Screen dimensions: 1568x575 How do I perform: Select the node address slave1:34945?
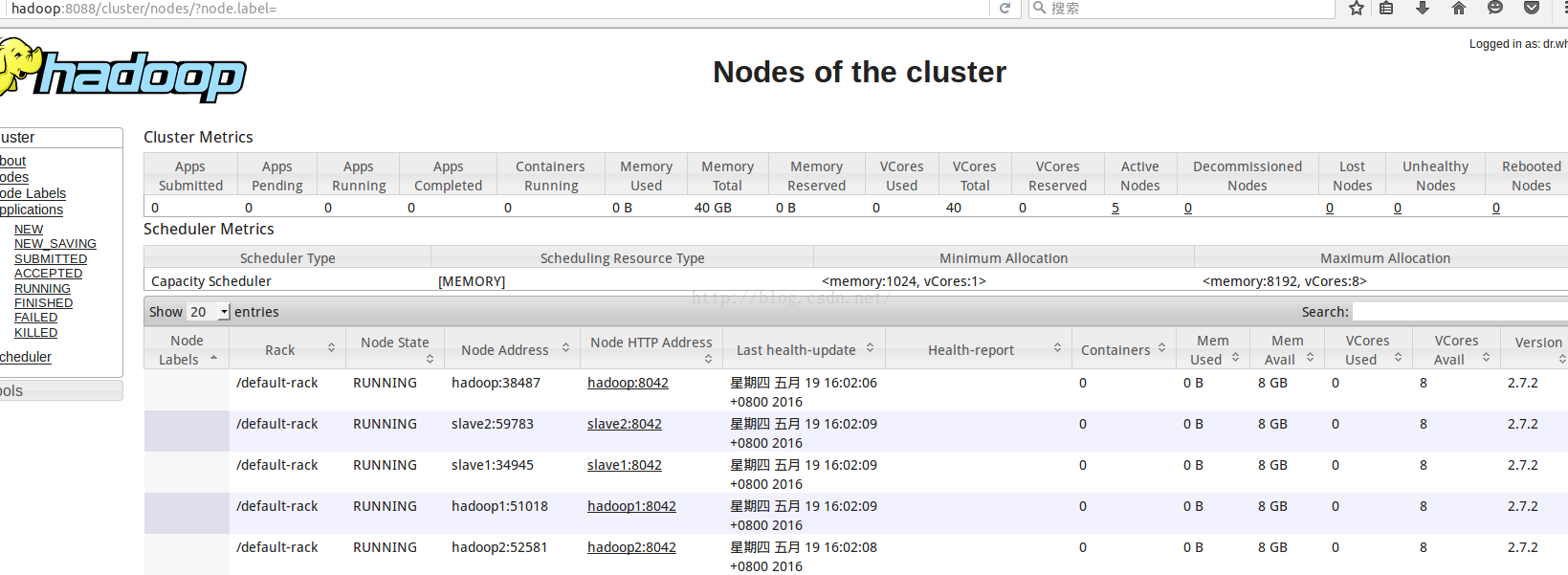point(493,465)
